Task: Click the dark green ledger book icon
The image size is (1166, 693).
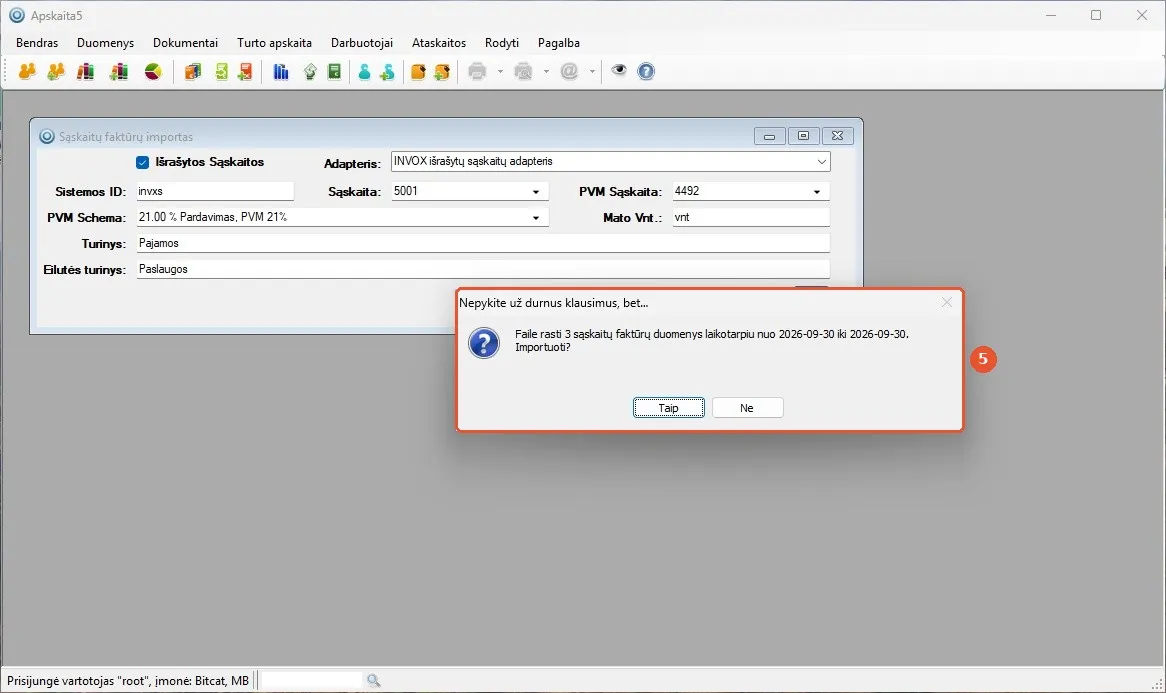Action: pos(335,71)
